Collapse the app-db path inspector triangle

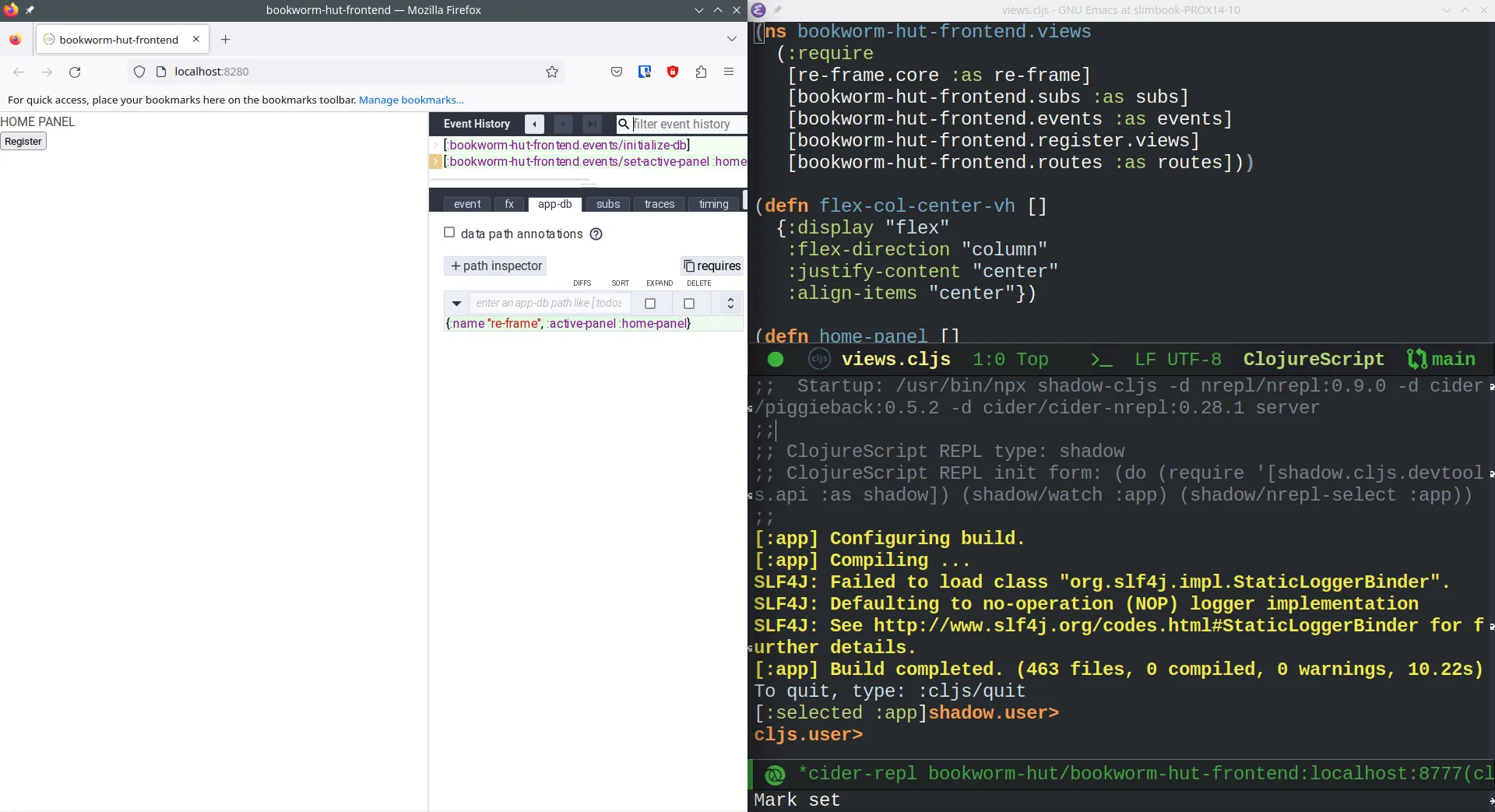pos(457,304)
